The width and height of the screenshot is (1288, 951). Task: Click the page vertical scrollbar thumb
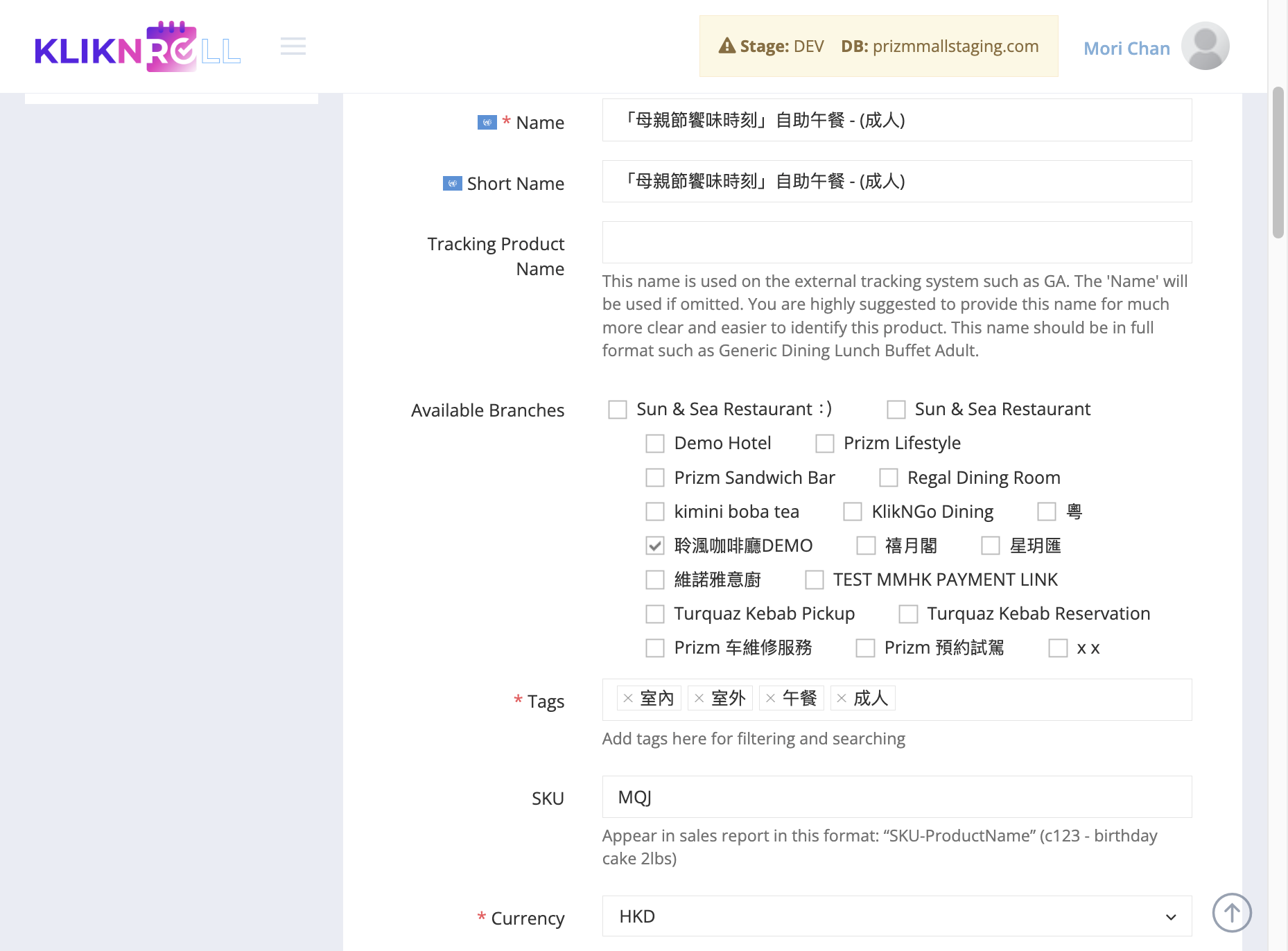pos(1278,163)
